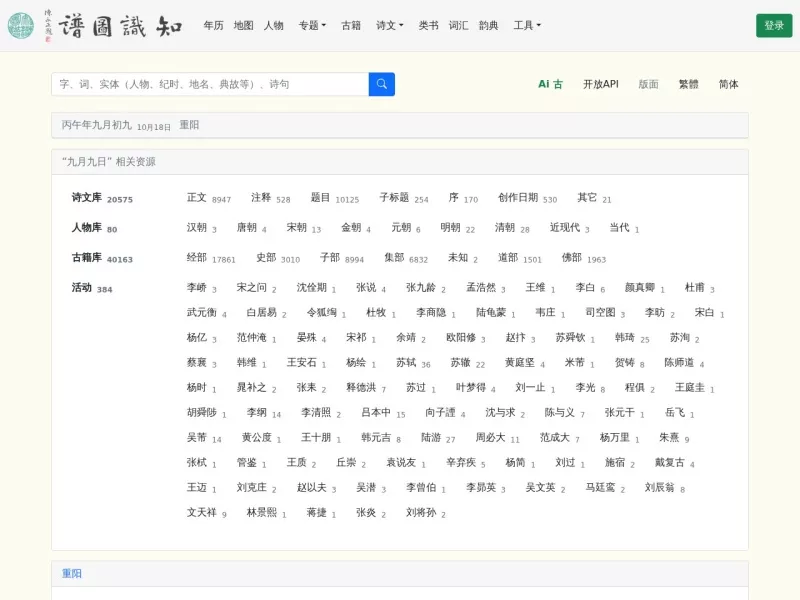The height and width of the screenshot is (600, 800).
Task: Click the 丙午年九月初九 date text
Action: point(96,125)
